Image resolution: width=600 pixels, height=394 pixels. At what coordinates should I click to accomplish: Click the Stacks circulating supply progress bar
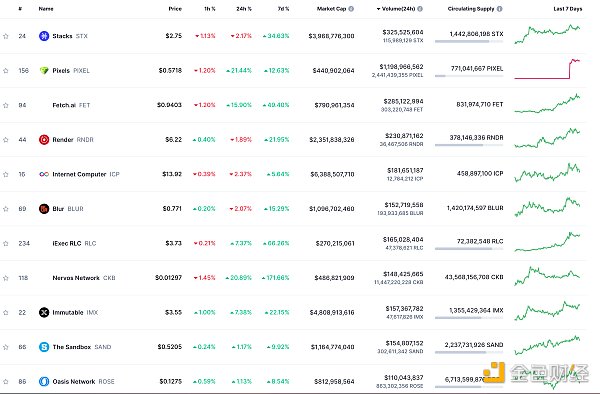pyautogui.click(x=469, y=41)
